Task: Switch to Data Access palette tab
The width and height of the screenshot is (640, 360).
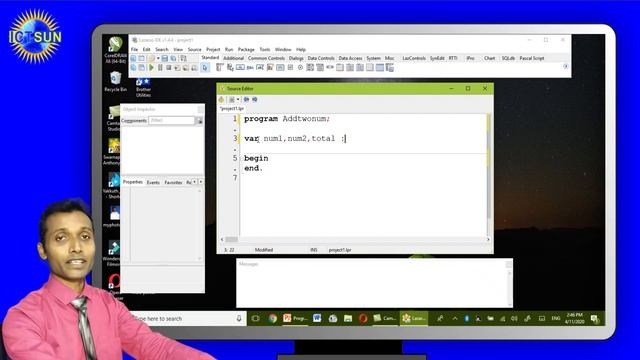Action: [x=350, y=58]
